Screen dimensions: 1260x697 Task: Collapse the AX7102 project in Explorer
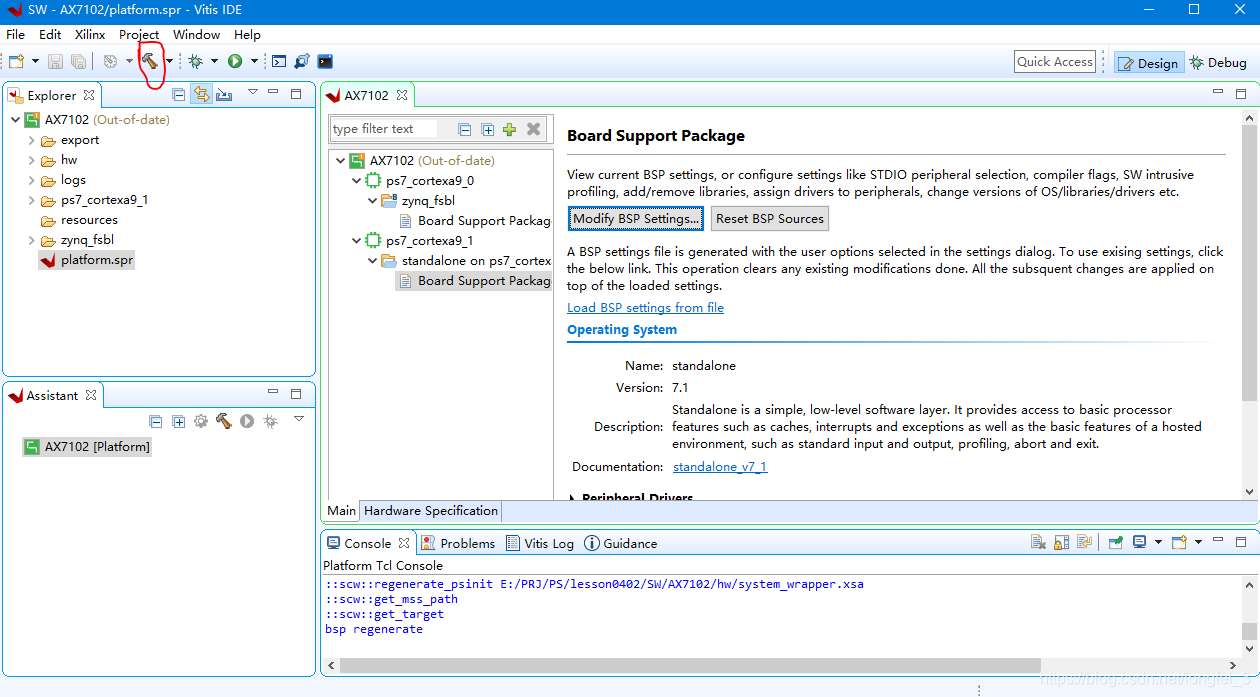tap(15, 120)
